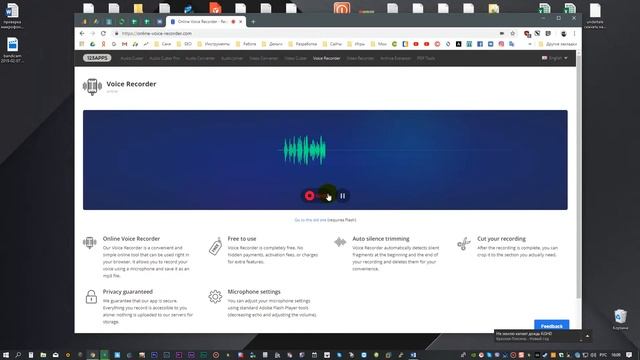This screenshot has height=360, width=640.
Task: Bookmark this page with the star
Action: click(x=513, y=33)
